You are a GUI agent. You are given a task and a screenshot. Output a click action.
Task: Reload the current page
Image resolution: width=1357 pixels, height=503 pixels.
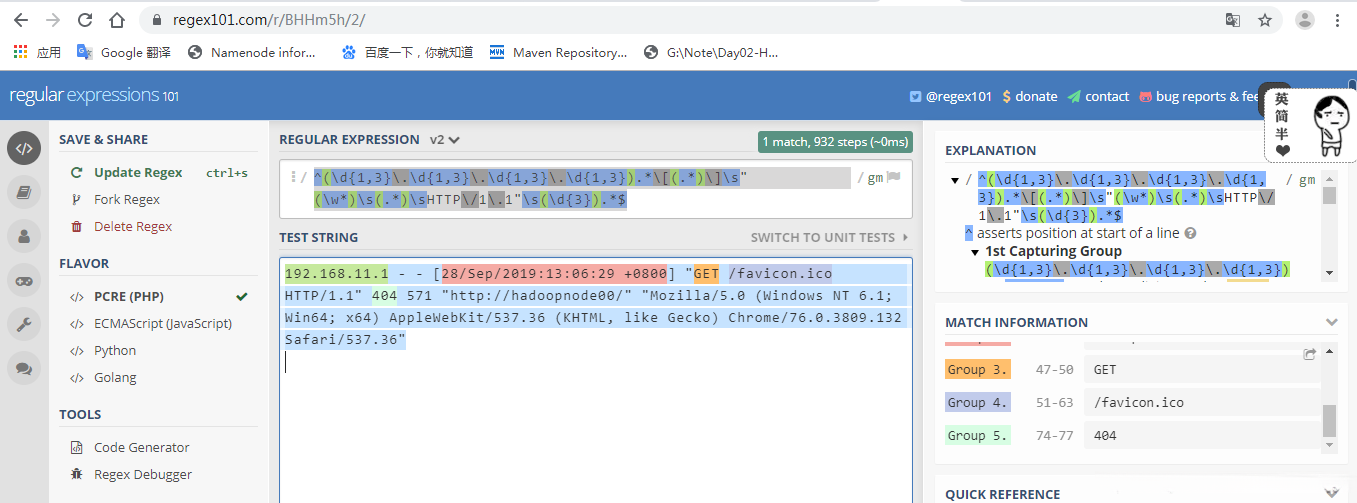tap(85, 20)
